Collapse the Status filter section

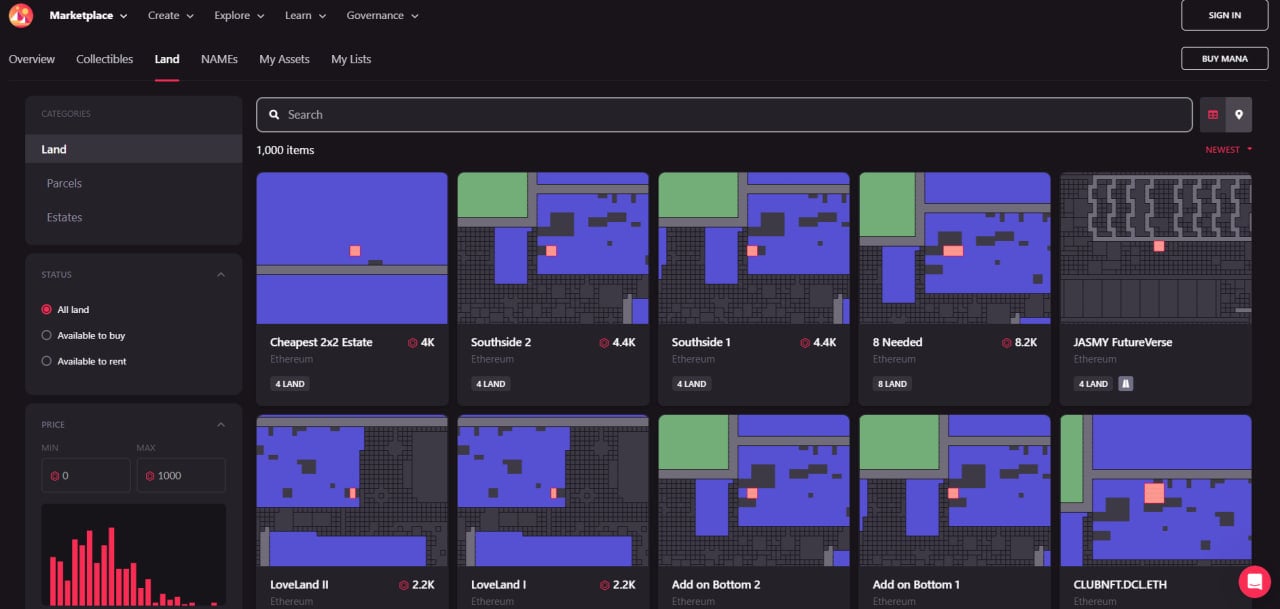(221, 275)
